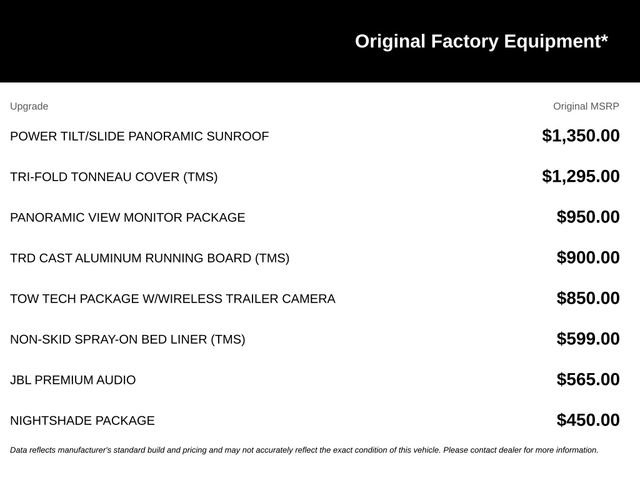Select Nightshade Package entry
This screenshot has width=640, height=480.
[x=82, y=420]
